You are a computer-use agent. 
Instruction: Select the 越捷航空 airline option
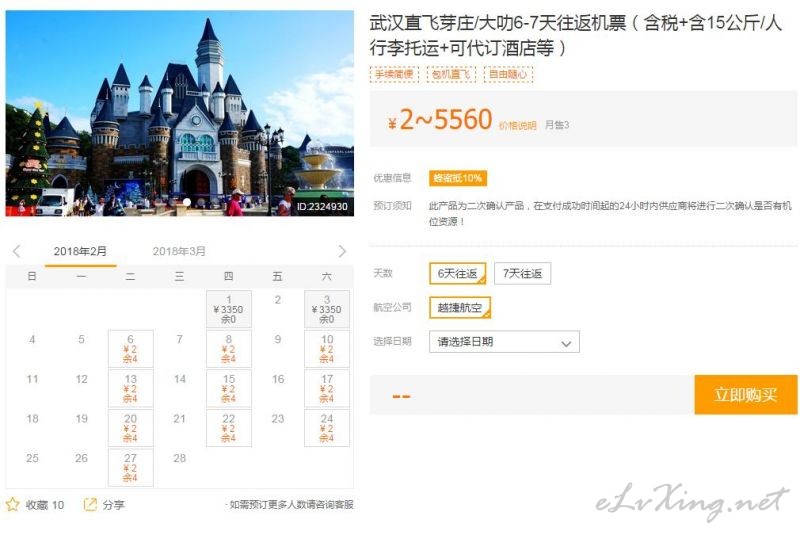pyautogui.click(x=460, y=308)
